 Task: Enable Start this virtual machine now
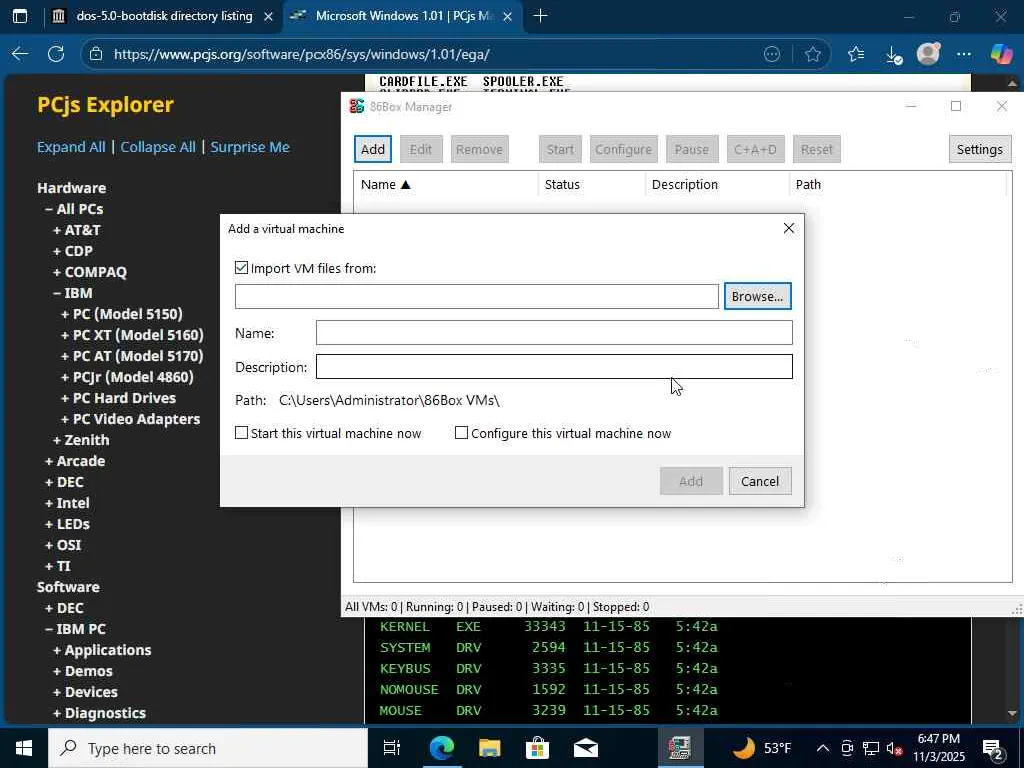pyautogui.click(x=242, y=433)
